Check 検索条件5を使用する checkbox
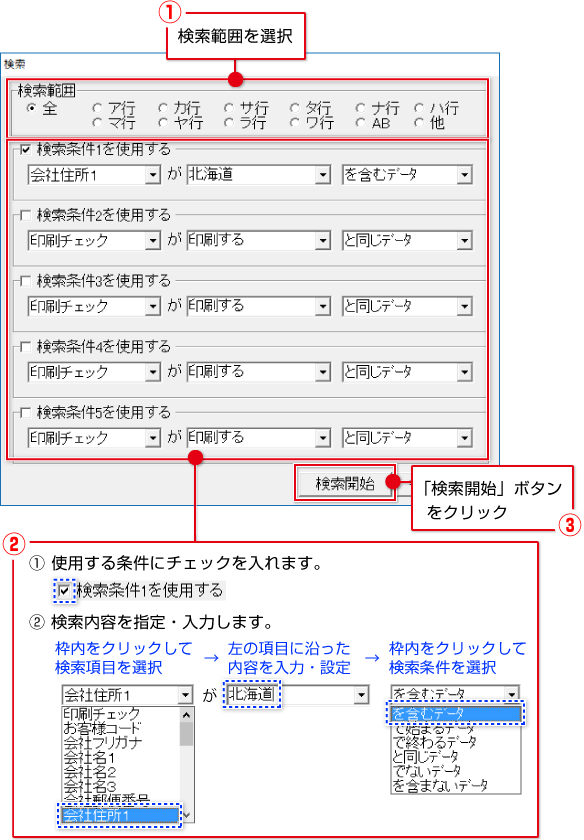The width and height of the screenshot is (584, 840). 25,412
